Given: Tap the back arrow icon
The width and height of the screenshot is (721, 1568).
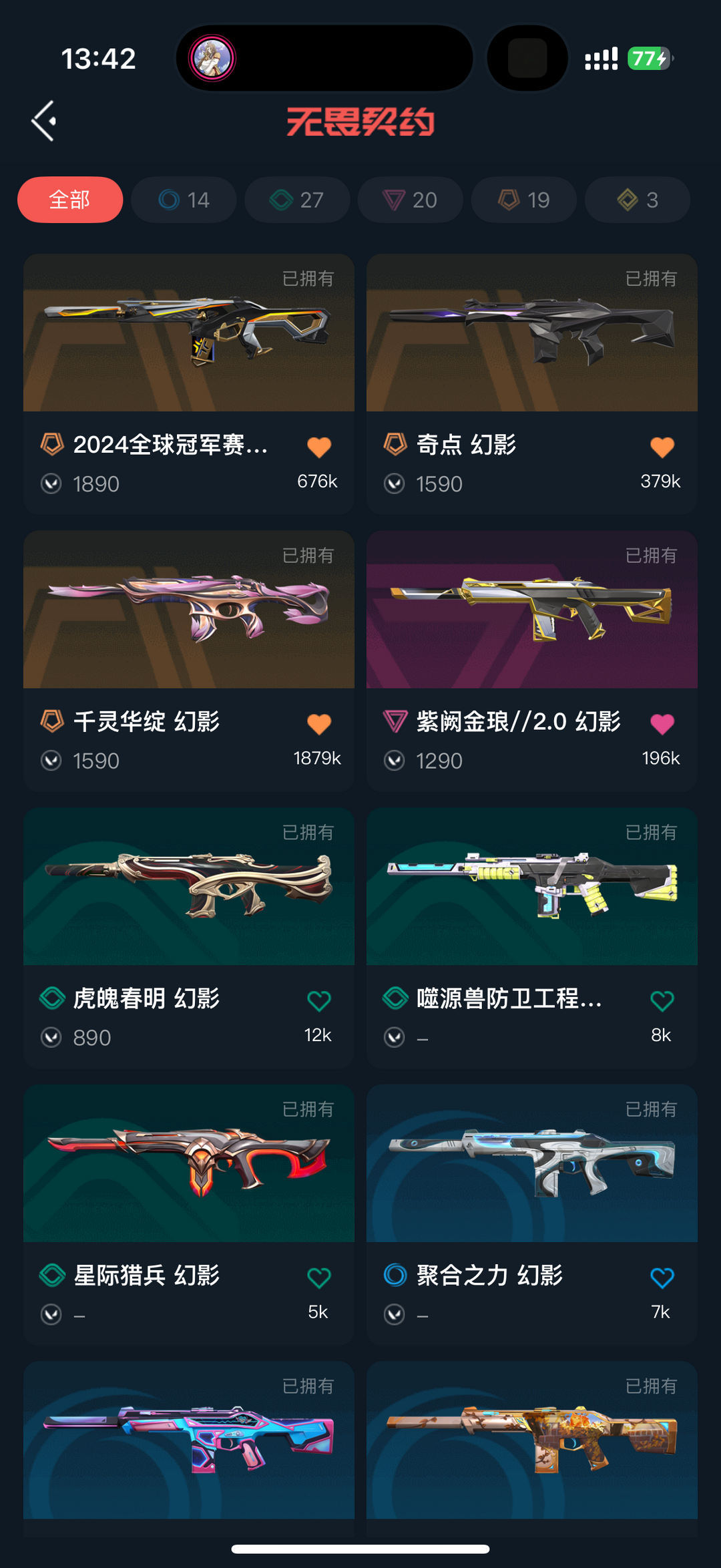Looking at the screenshot, I should click(44, 121).
